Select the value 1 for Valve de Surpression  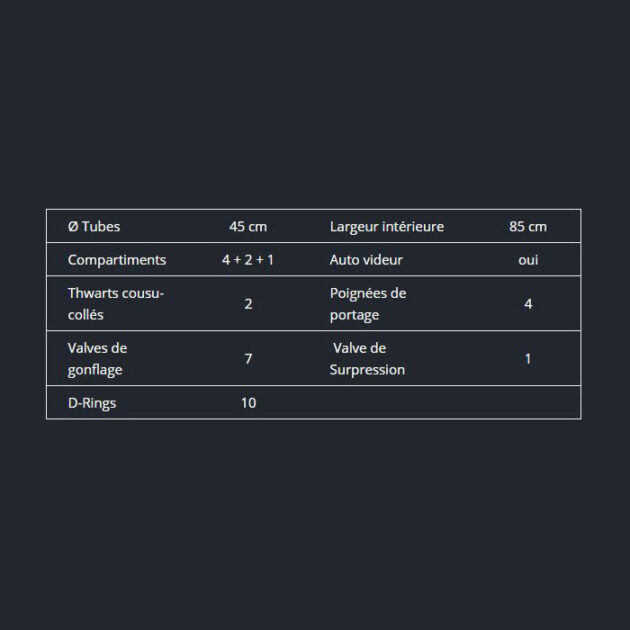[x=528, y=358]
